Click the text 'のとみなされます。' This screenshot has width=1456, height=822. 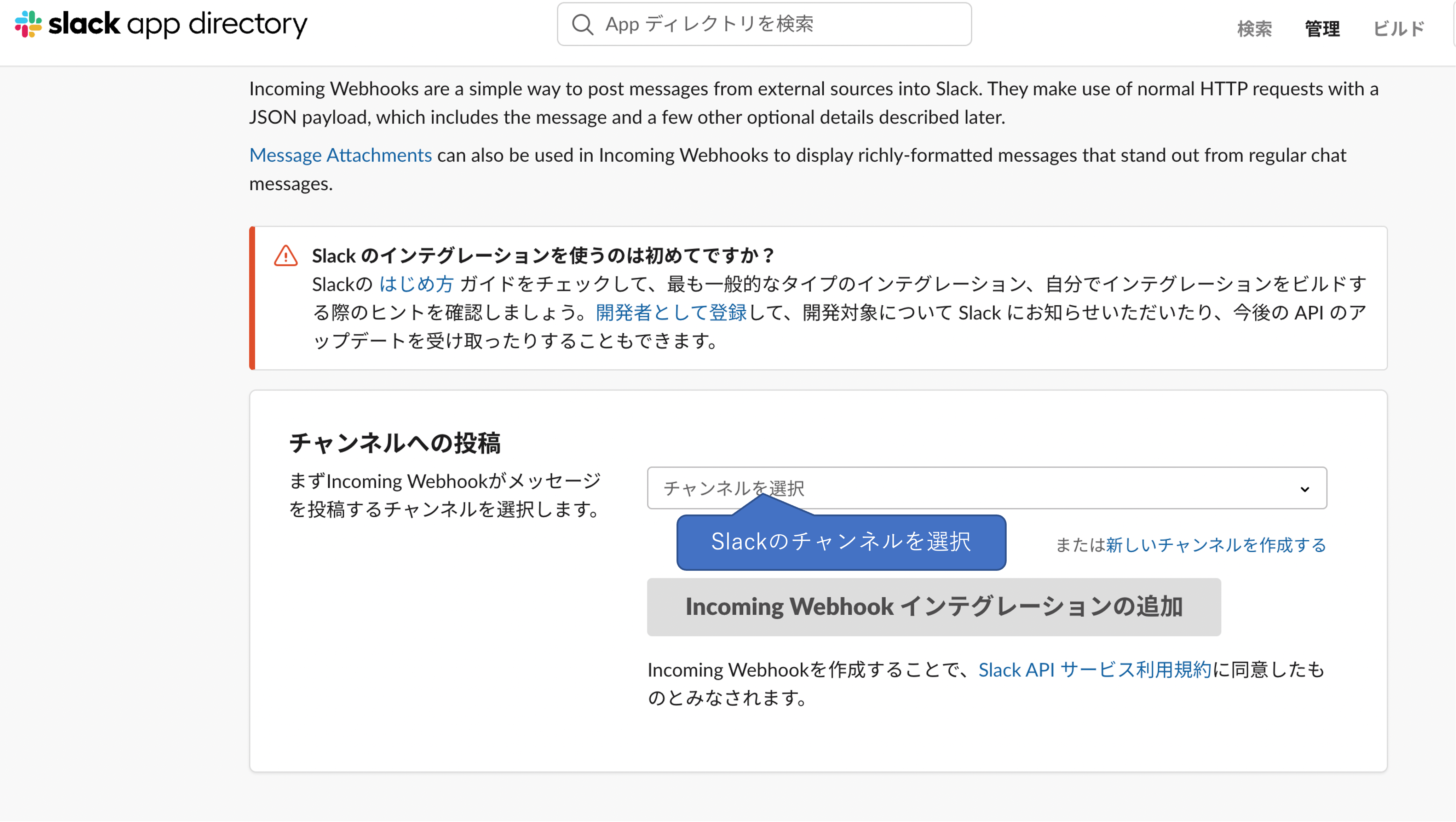click(729, 698)
